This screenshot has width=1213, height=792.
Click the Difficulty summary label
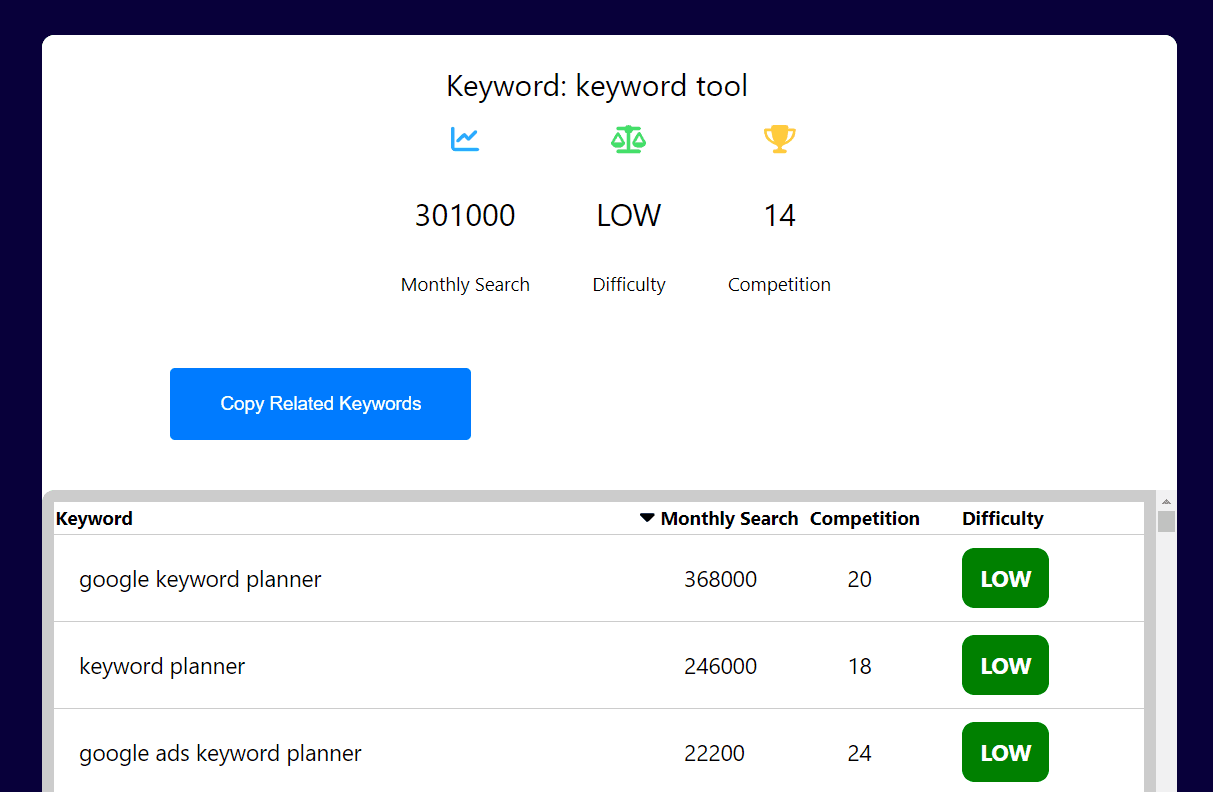(629, 285)
